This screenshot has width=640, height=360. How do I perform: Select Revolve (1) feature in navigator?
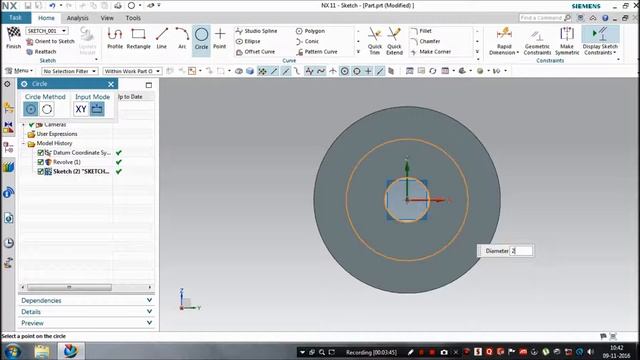tap(67, 162)
